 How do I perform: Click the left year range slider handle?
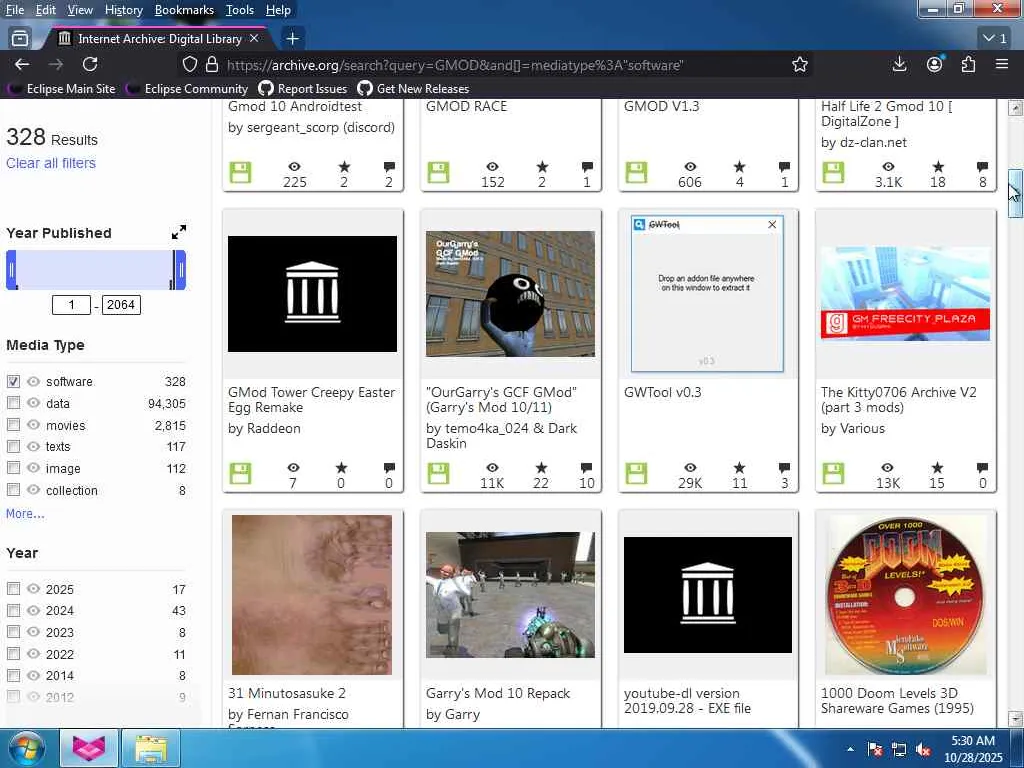(11, 270)
